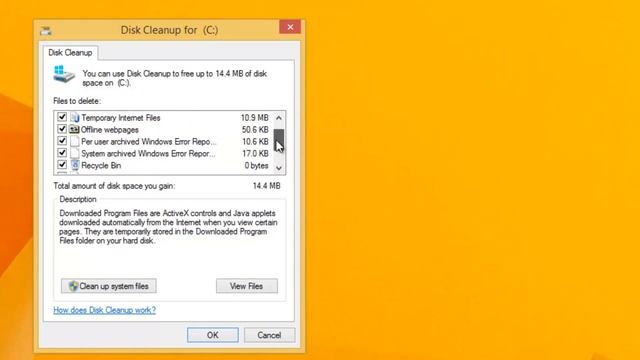Click the Windows drive icon near summary text
This screenshot has height=360, width=640.
pyautogui.click(x=64, y=74)
